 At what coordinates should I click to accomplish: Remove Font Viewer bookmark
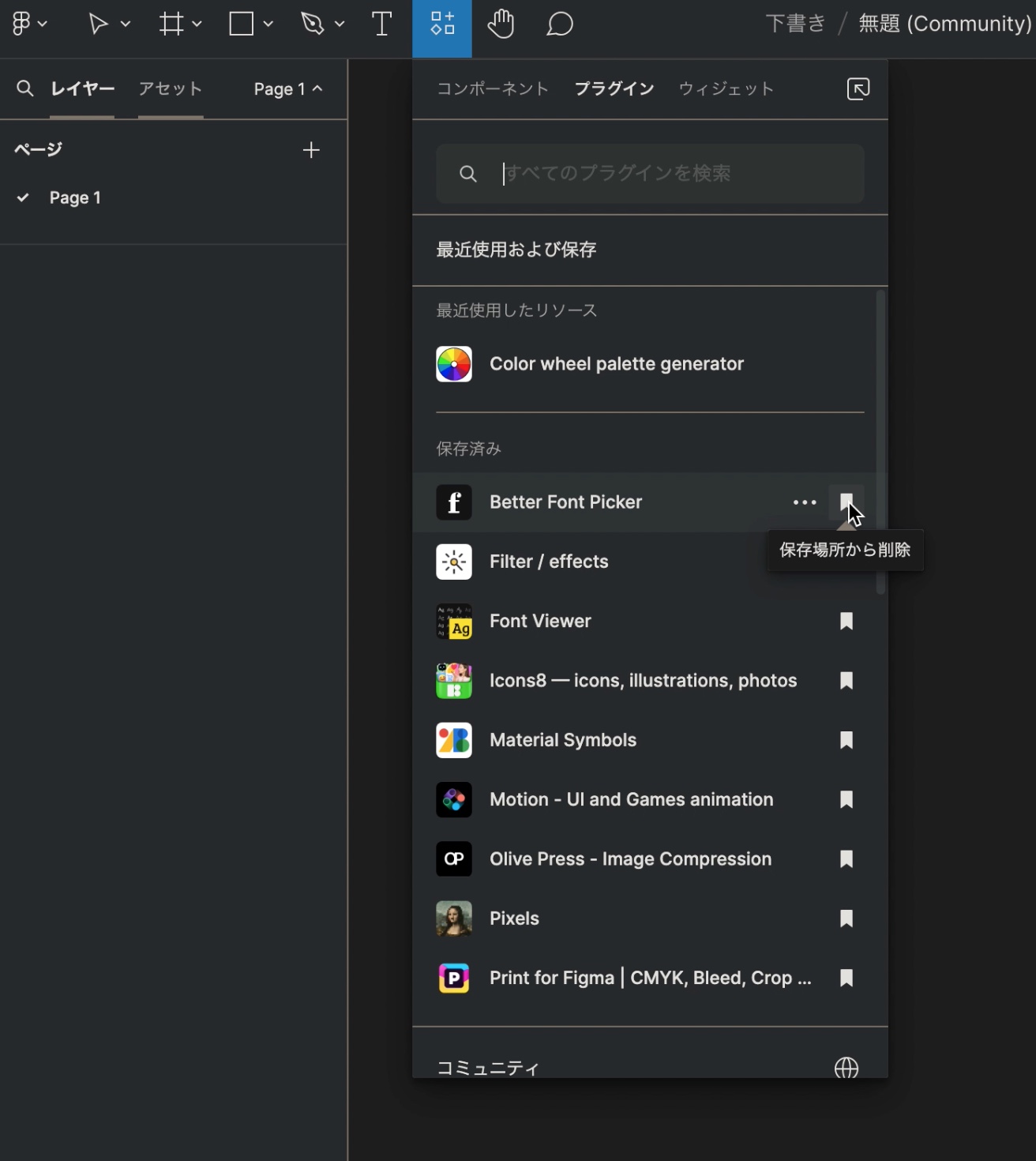[x=846, y=622]
